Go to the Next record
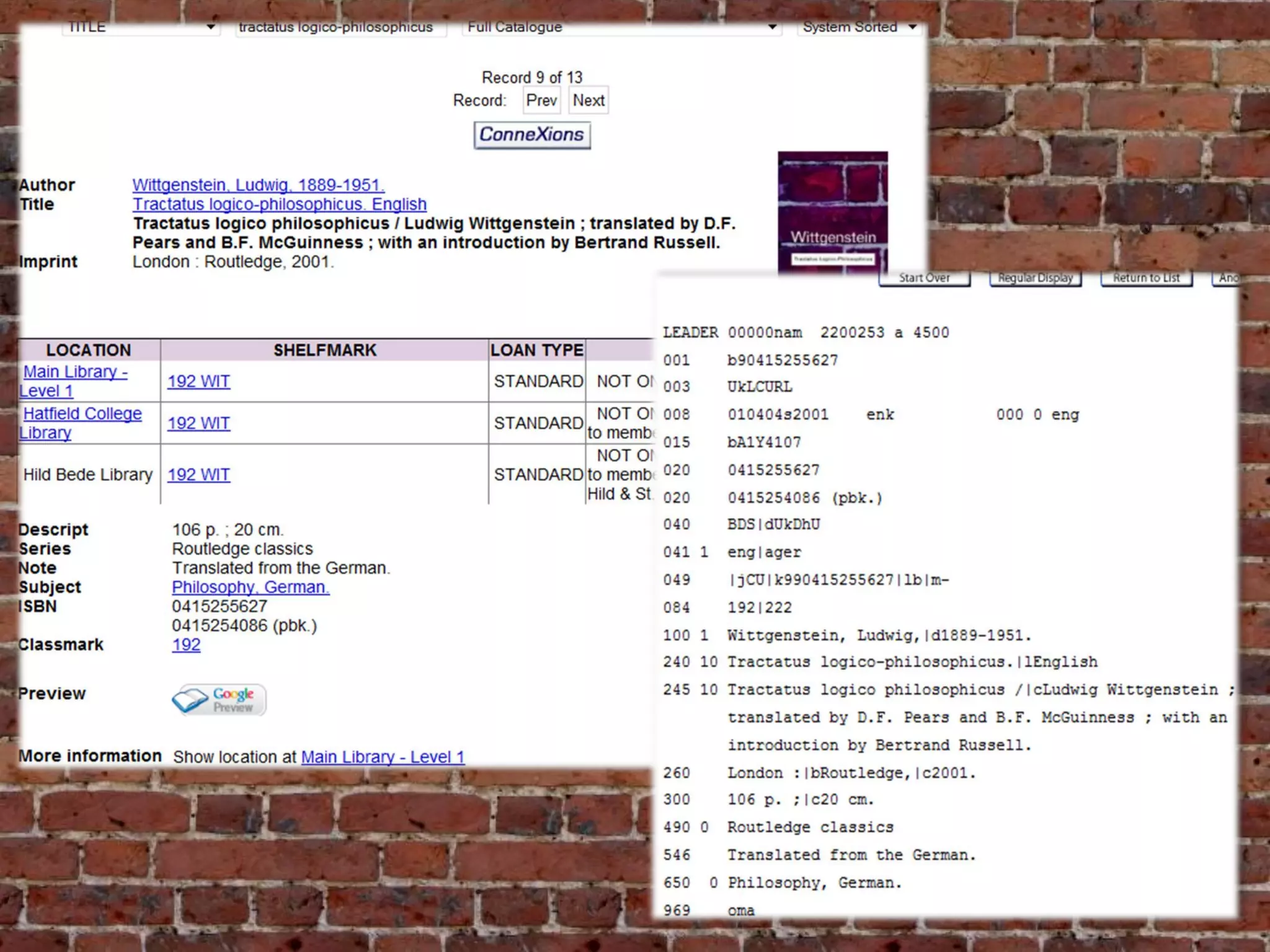The width and height of the screenshot is (1270, 952). click(588, 100)
